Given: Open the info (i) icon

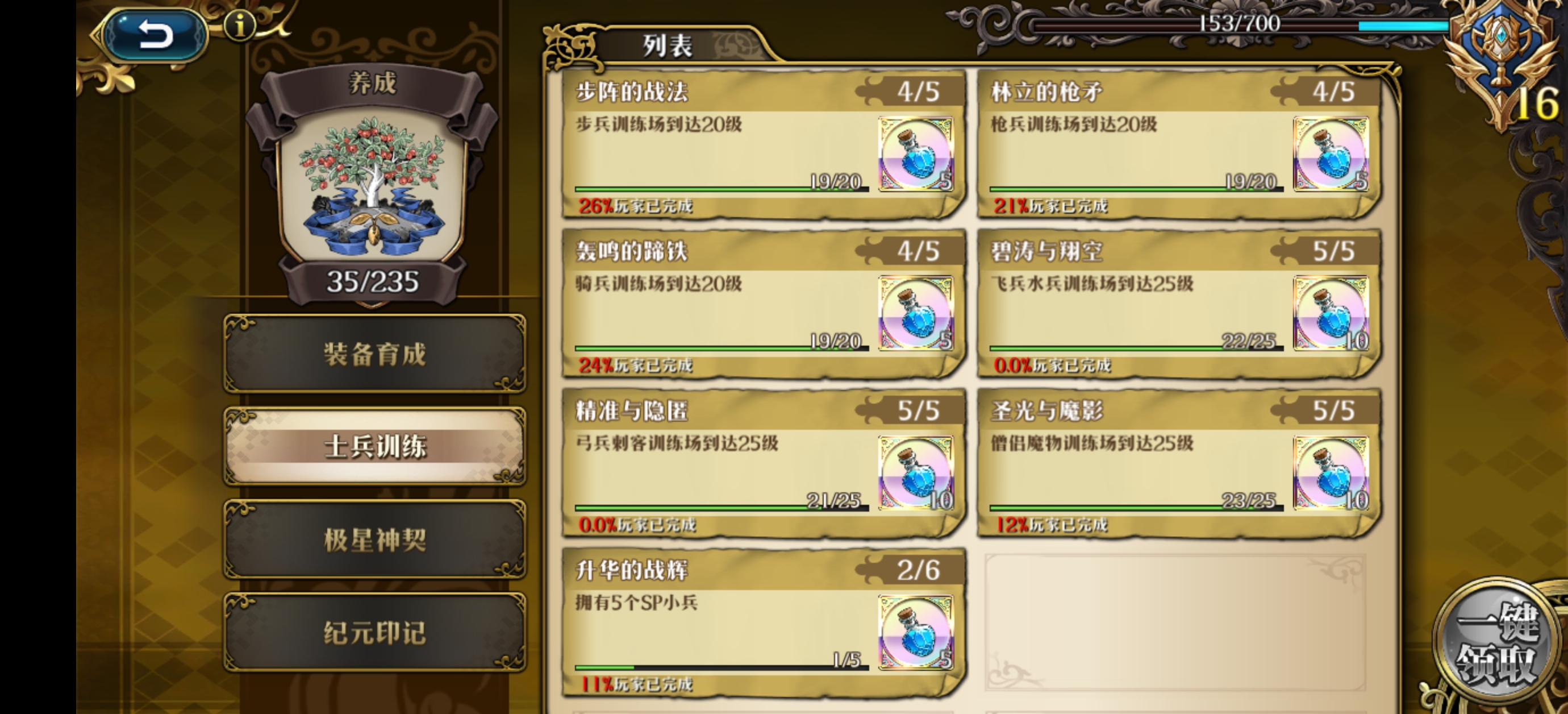Looking at the screenshot, I should (240, 25).
